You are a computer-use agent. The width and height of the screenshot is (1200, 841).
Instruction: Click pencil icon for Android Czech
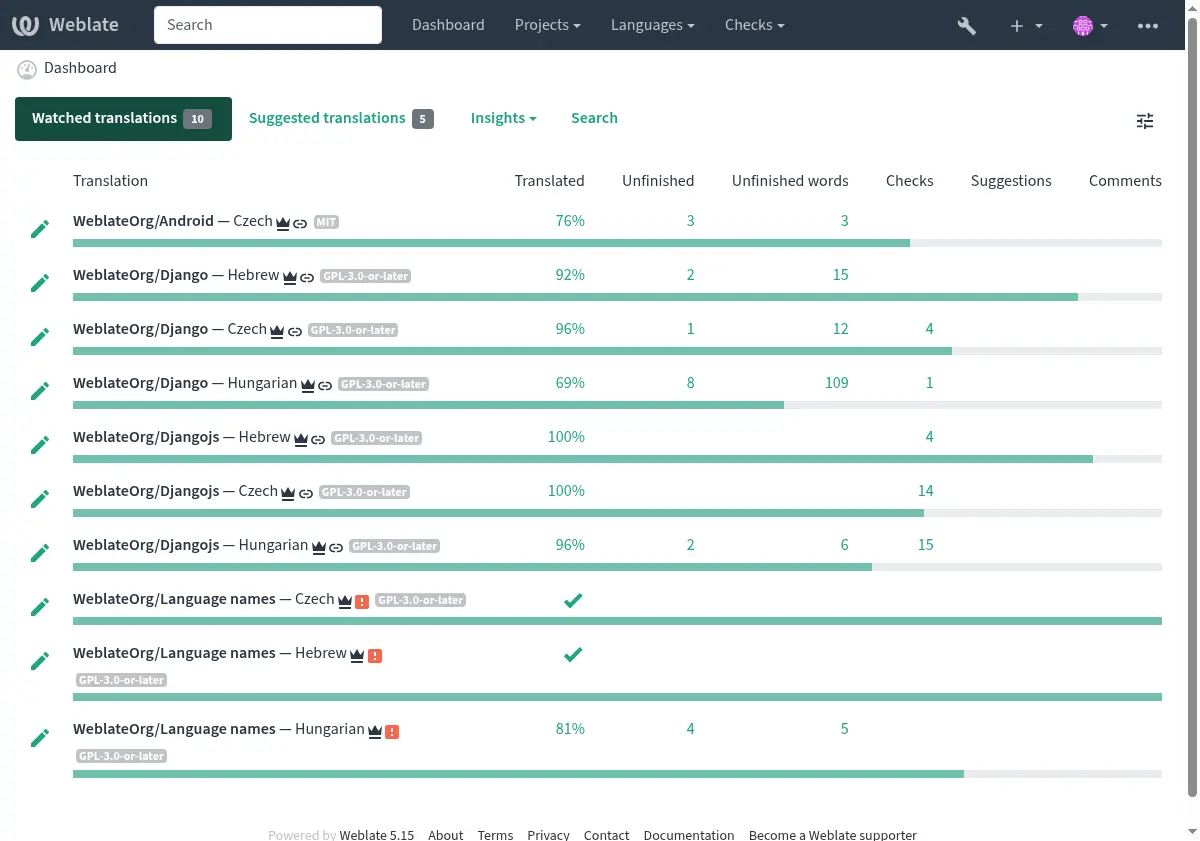40,229
